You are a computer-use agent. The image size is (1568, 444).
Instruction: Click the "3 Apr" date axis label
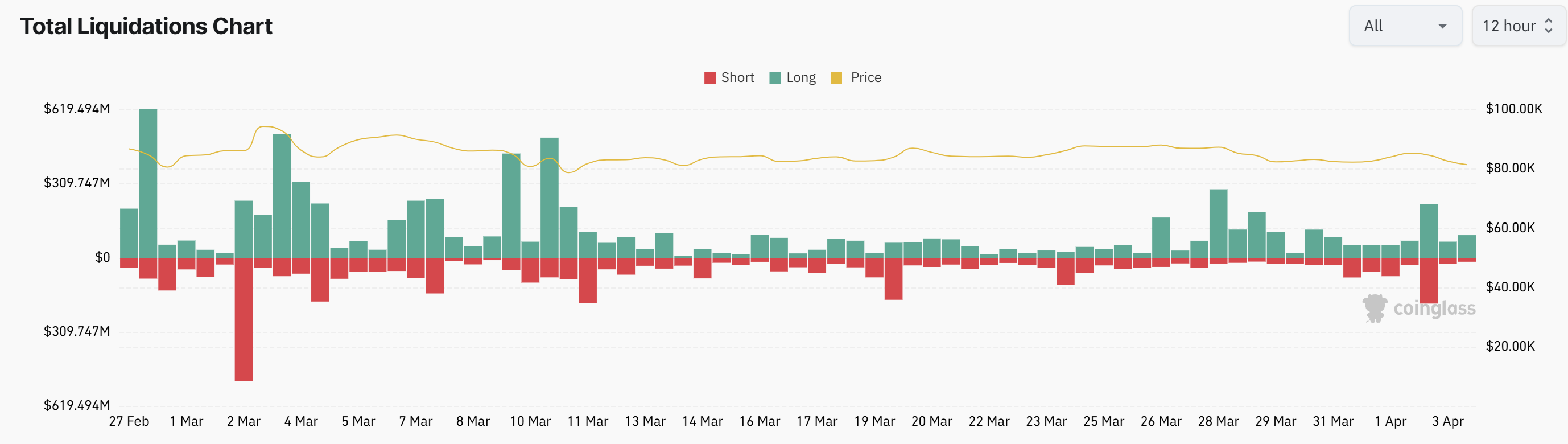click(1447, 421)
